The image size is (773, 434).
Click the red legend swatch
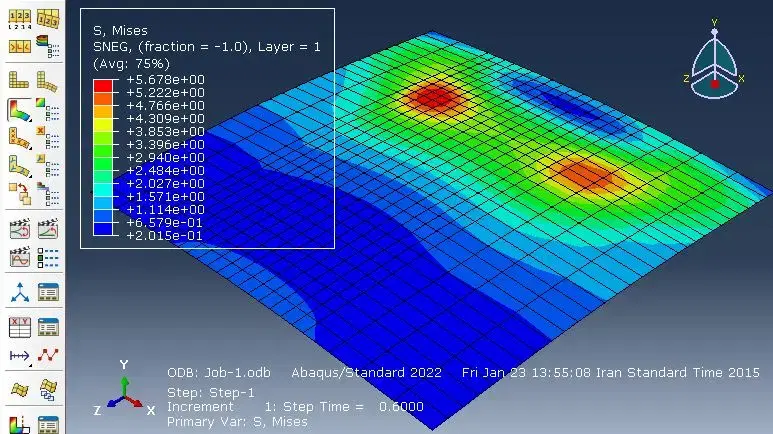(103, 86)
